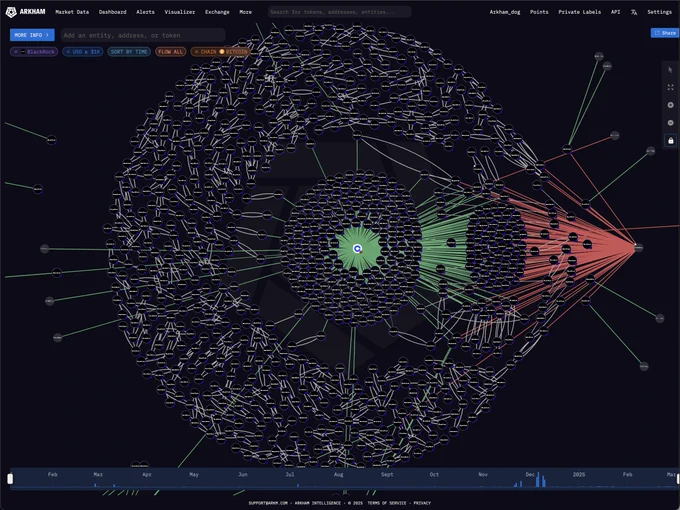This screenshot has width=680, height=510.
Task: Click the node at the red edge convergence
Action: point(638,247)
